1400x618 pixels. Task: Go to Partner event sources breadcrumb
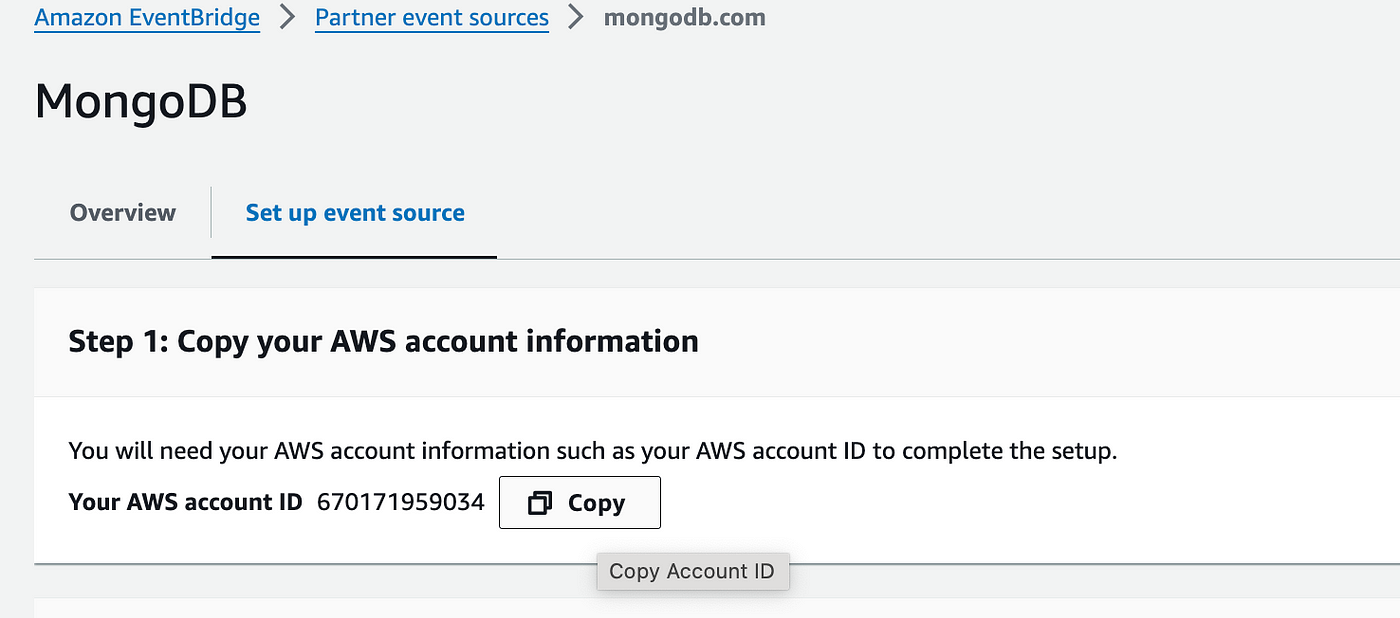click(x=432, y=18)
